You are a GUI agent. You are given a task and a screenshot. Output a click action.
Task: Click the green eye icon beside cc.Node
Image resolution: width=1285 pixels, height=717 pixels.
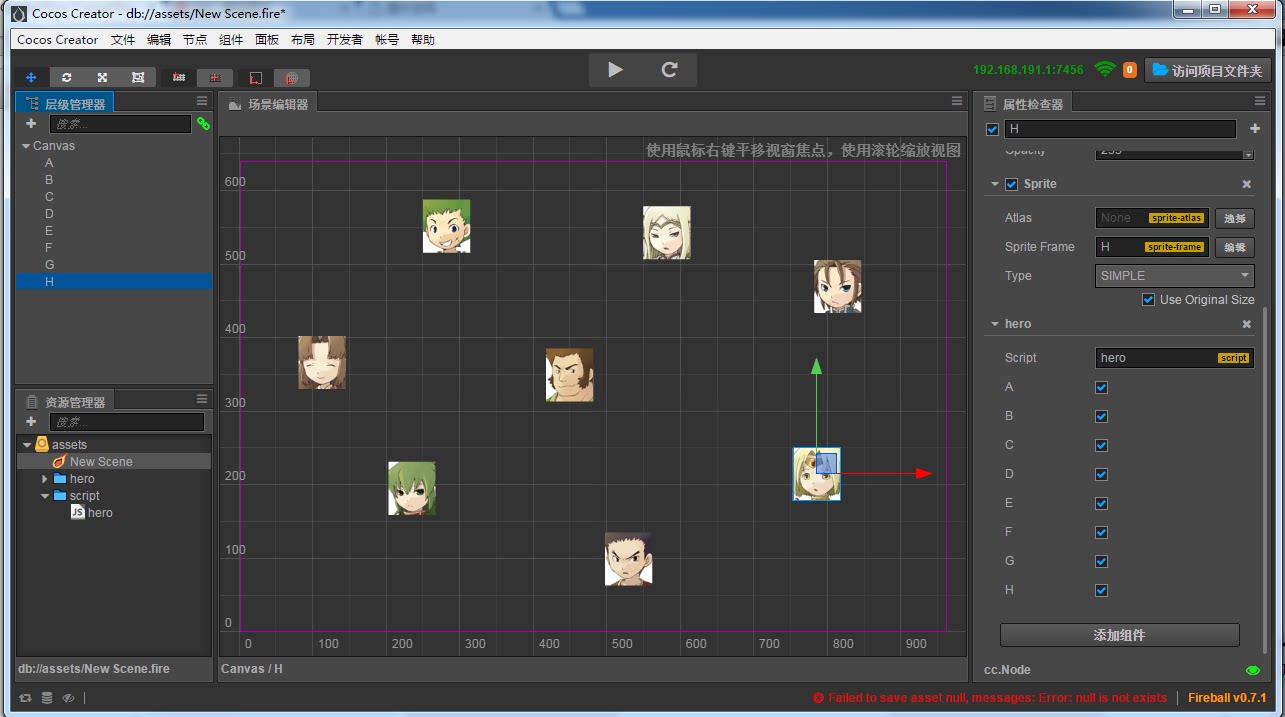coord(1253,670)
